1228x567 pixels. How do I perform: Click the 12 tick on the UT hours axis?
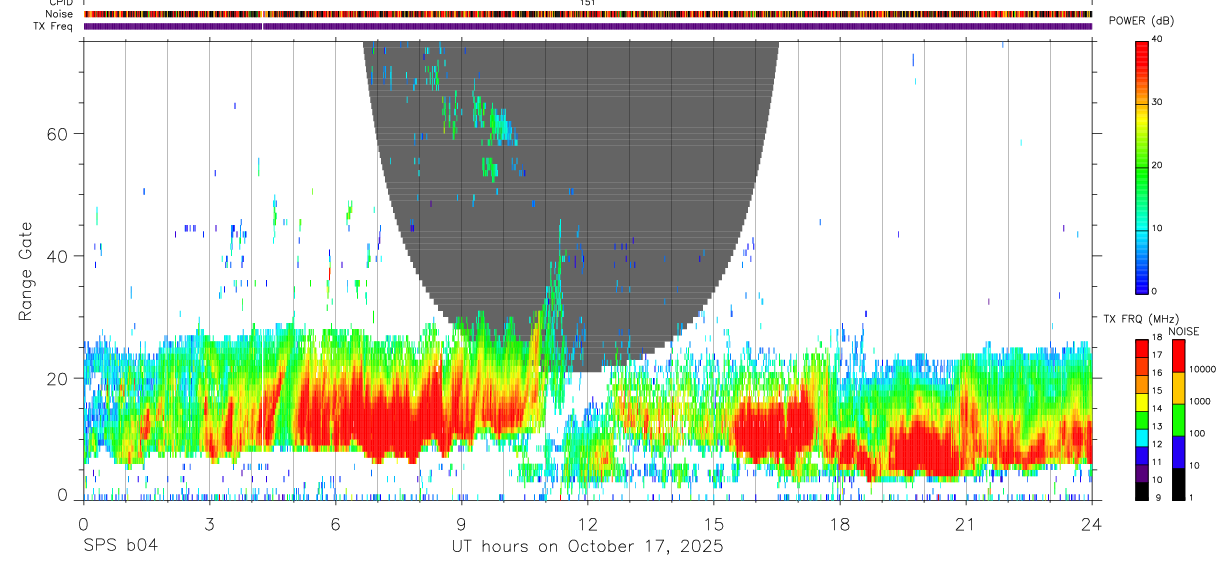pyautogui.click(x=587, y=524)
